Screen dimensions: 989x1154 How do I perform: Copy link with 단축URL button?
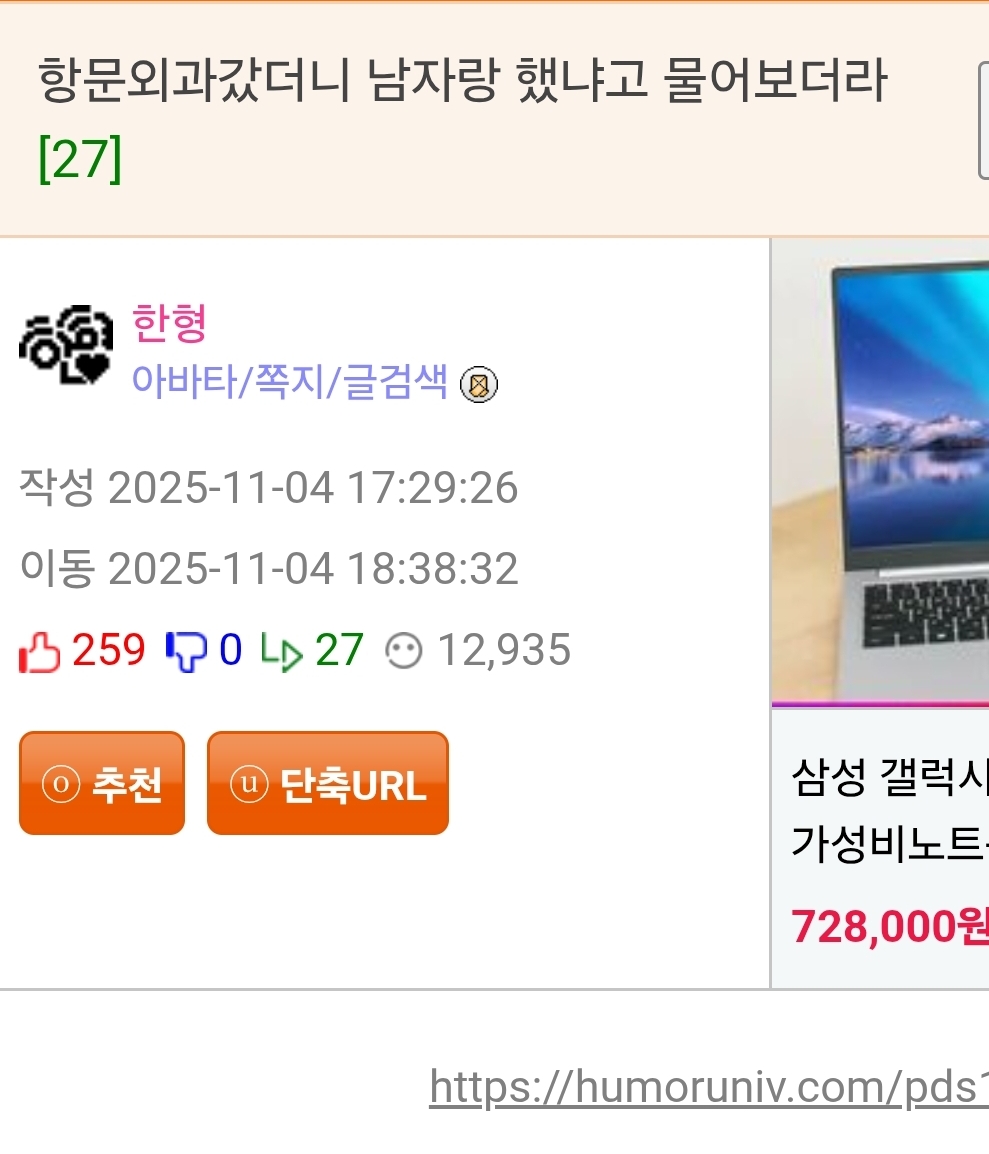[x=327, y=783]
